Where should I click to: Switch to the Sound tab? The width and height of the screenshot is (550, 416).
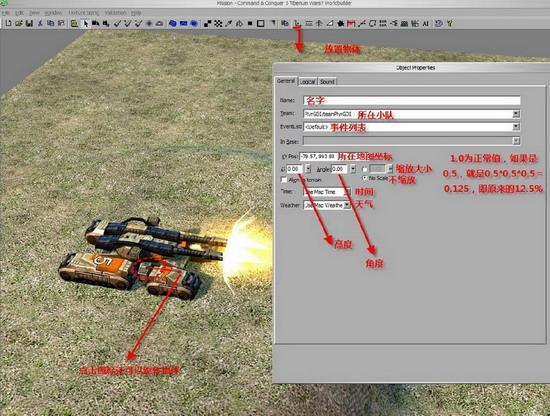327,81
